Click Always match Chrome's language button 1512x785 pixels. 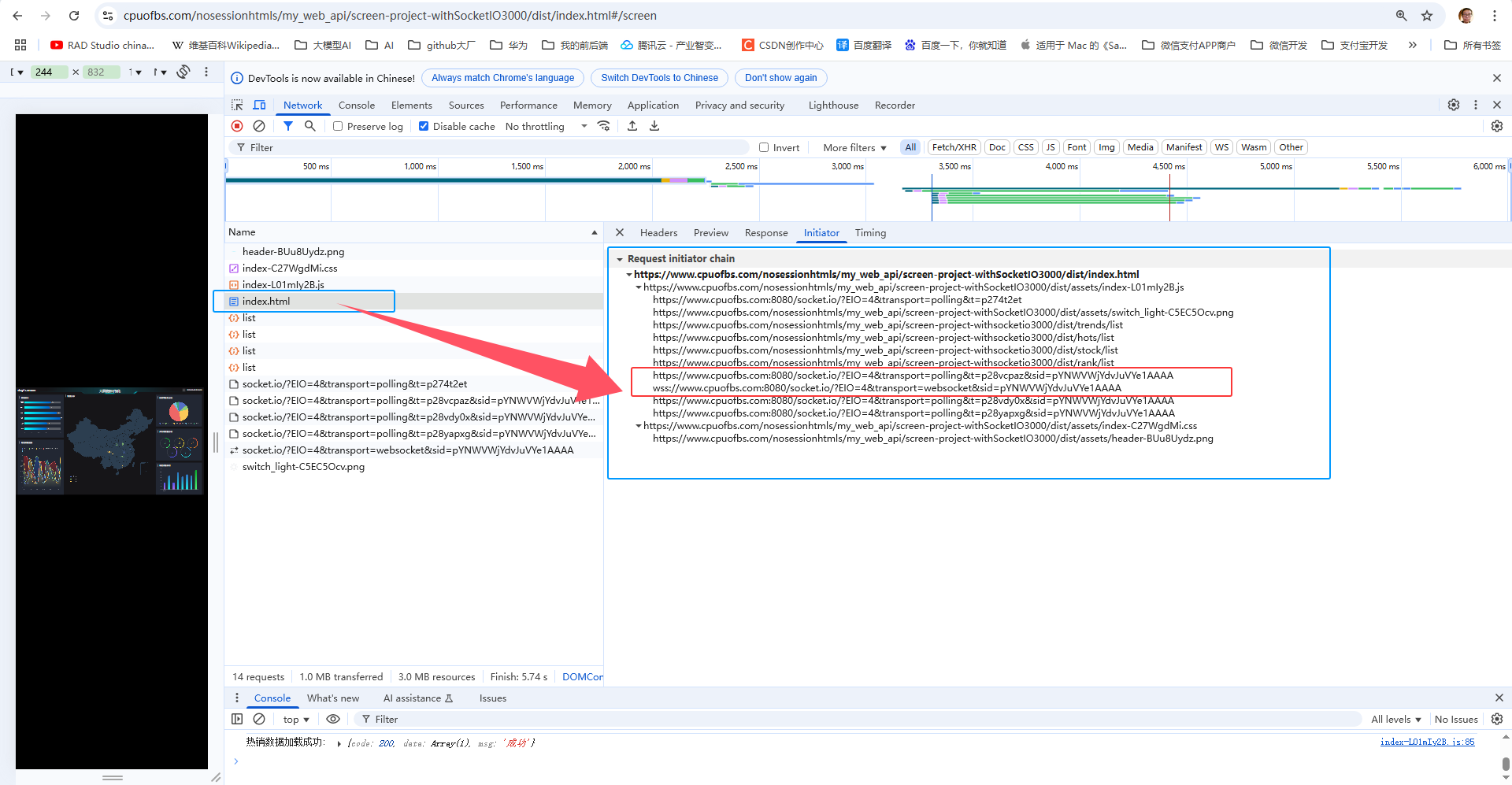(x=502, y=78)
